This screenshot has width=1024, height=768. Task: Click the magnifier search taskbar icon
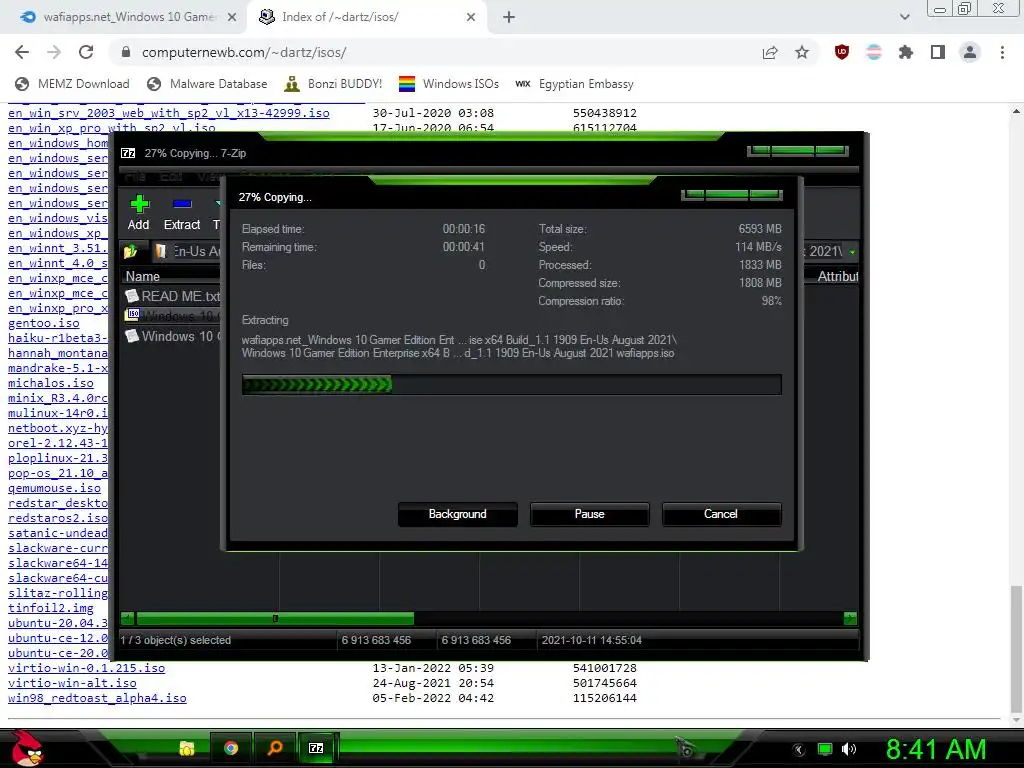point(274,748)
